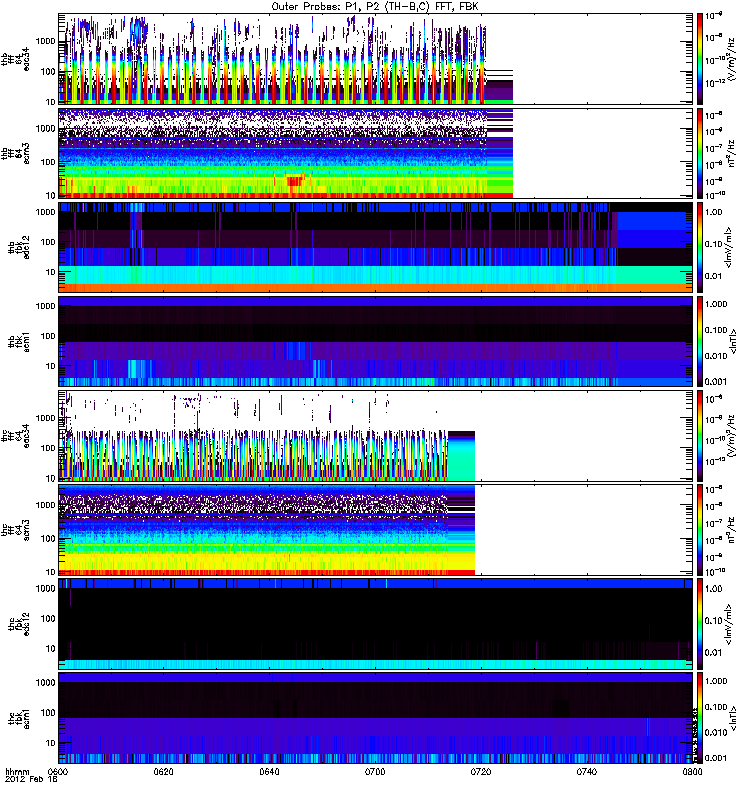Click the 0720 time tick label

point(481,771)
